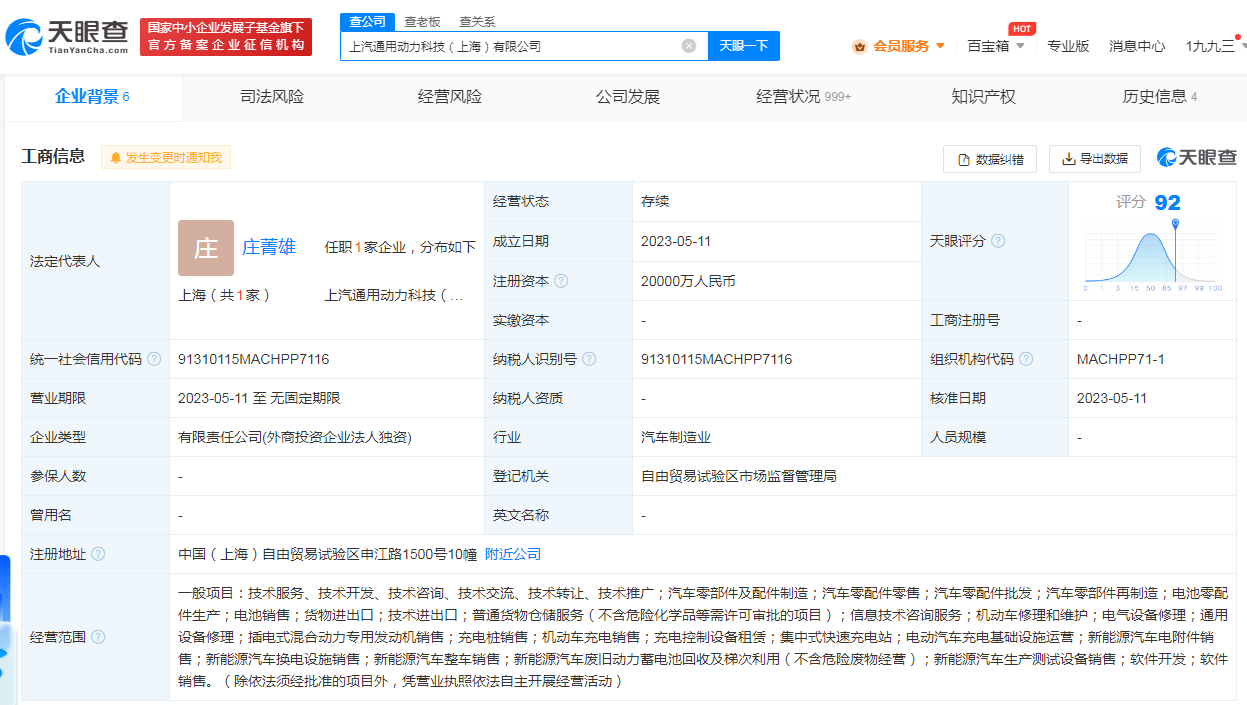1247x705 pixels.
Task: Open the 司法风险 tab
Action: pyautogui.click(x=272, y=97)
